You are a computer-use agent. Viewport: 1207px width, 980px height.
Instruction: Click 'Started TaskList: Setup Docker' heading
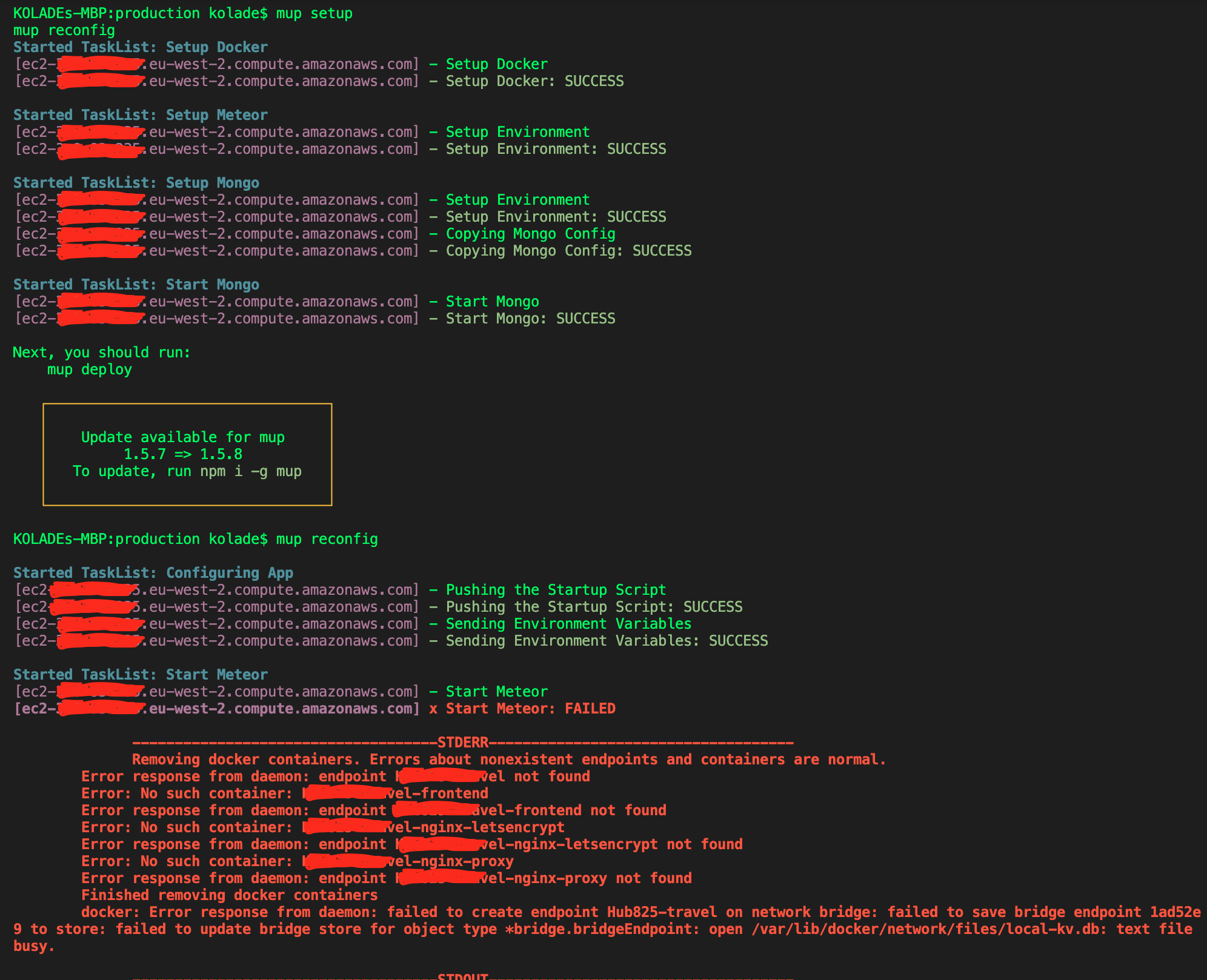click(141, 47)
